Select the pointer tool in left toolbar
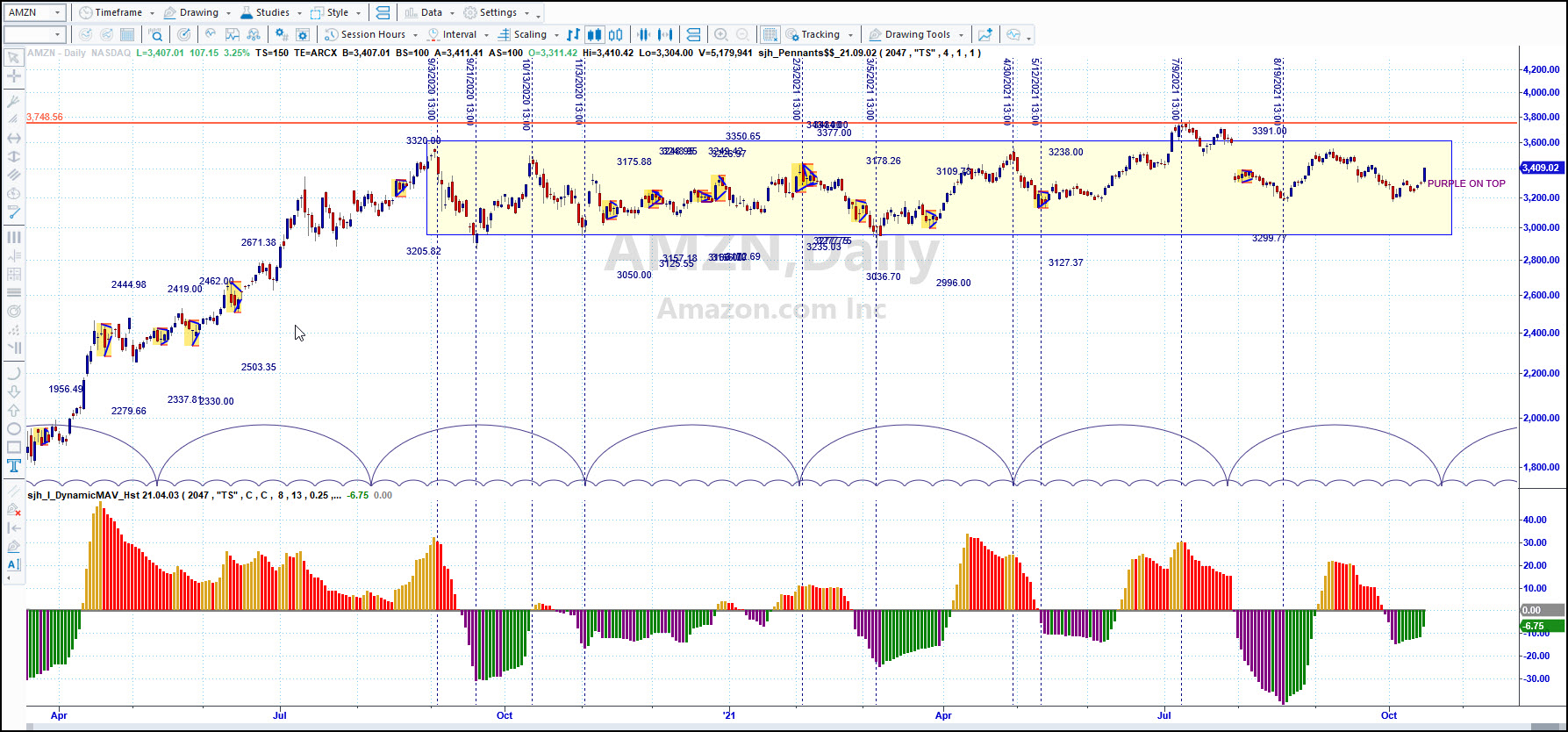The width and height of the screenshot is (1568, 732). tap(13, 57)
